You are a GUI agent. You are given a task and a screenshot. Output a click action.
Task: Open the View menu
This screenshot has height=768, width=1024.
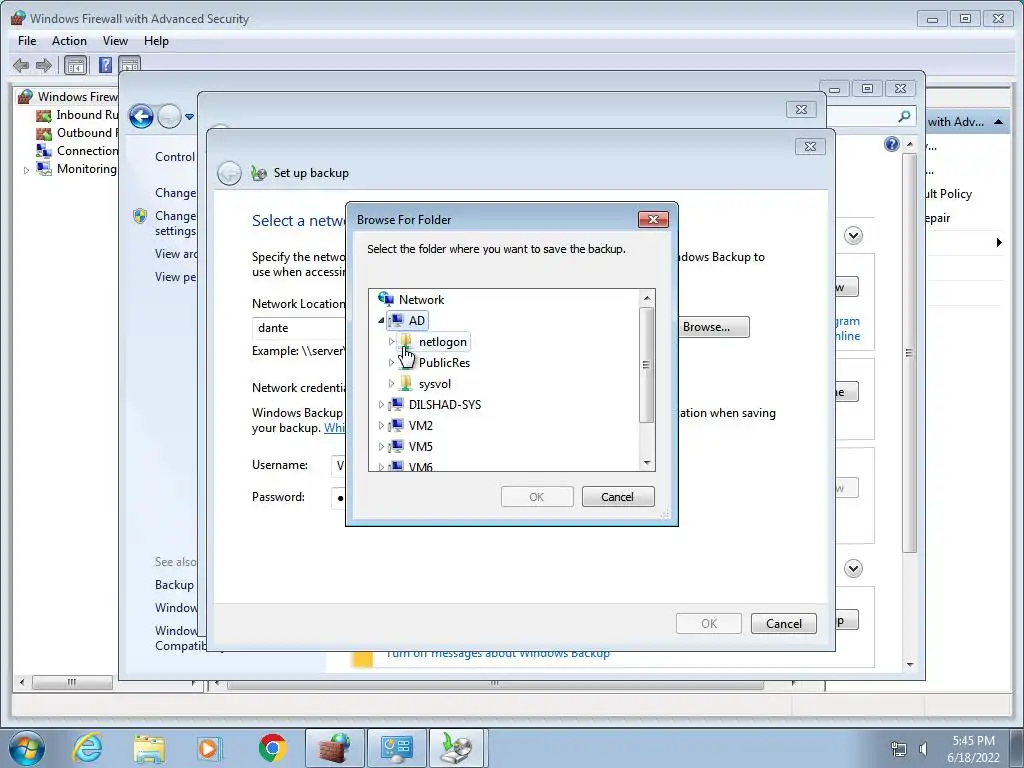(115, 40)
